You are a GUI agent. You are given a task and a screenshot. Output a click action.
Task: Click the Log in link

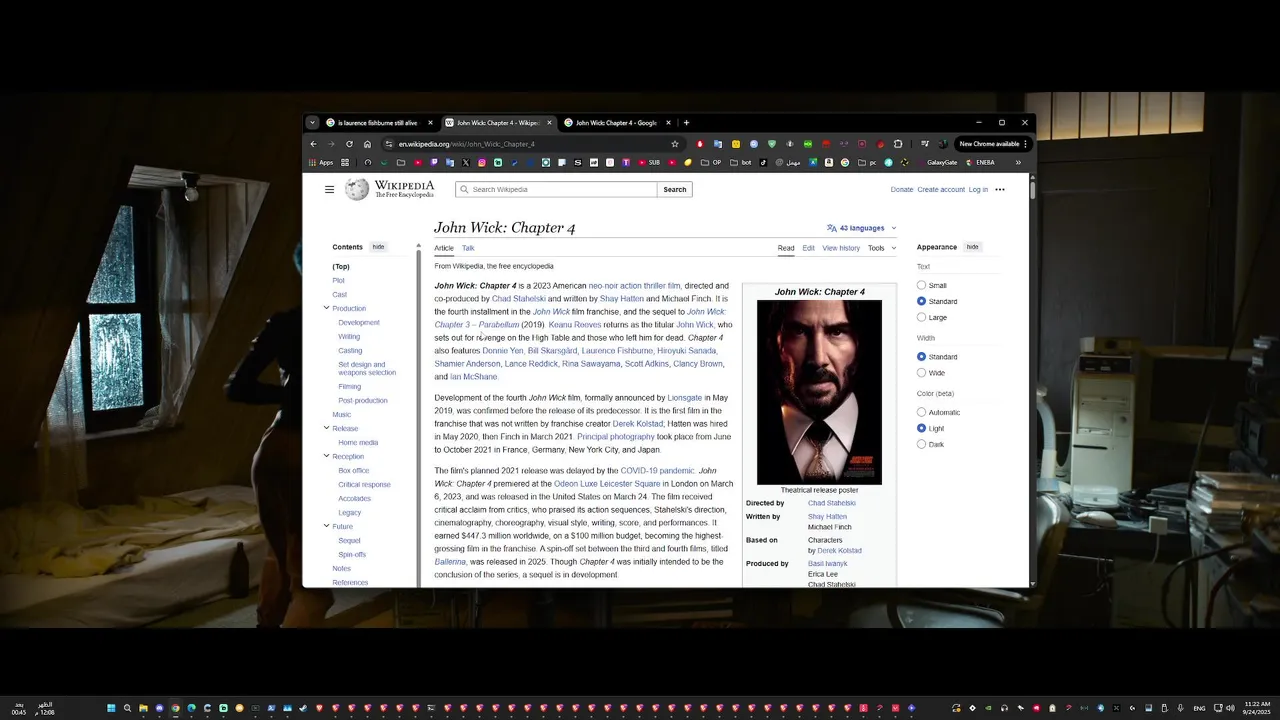978,189
